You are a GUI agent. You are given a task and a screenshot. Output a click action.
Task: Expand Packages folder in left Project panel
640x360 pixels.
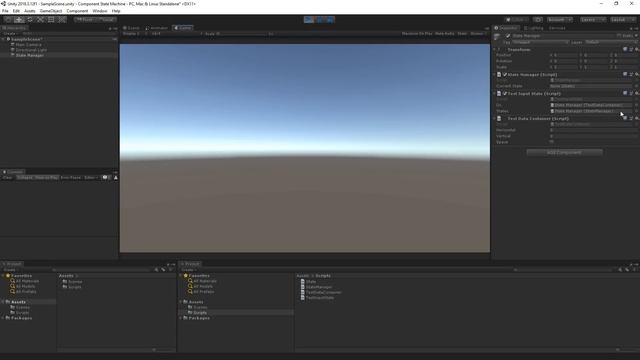(x=3, y=318)
